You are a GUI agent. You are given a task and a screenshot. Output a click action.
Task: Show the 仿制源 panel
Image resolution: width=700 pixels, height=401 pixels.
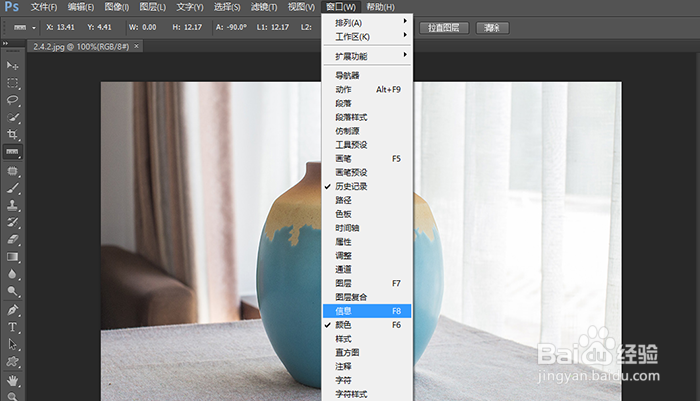coord(367,131)
